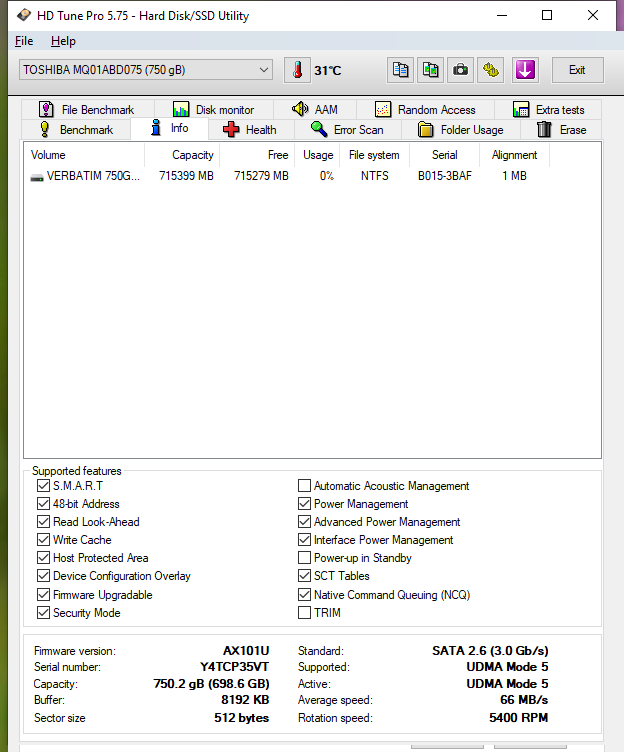Minimize the HD Tune Pro window
This screenshot has height=752, width=624.
[x=502, y=15]
